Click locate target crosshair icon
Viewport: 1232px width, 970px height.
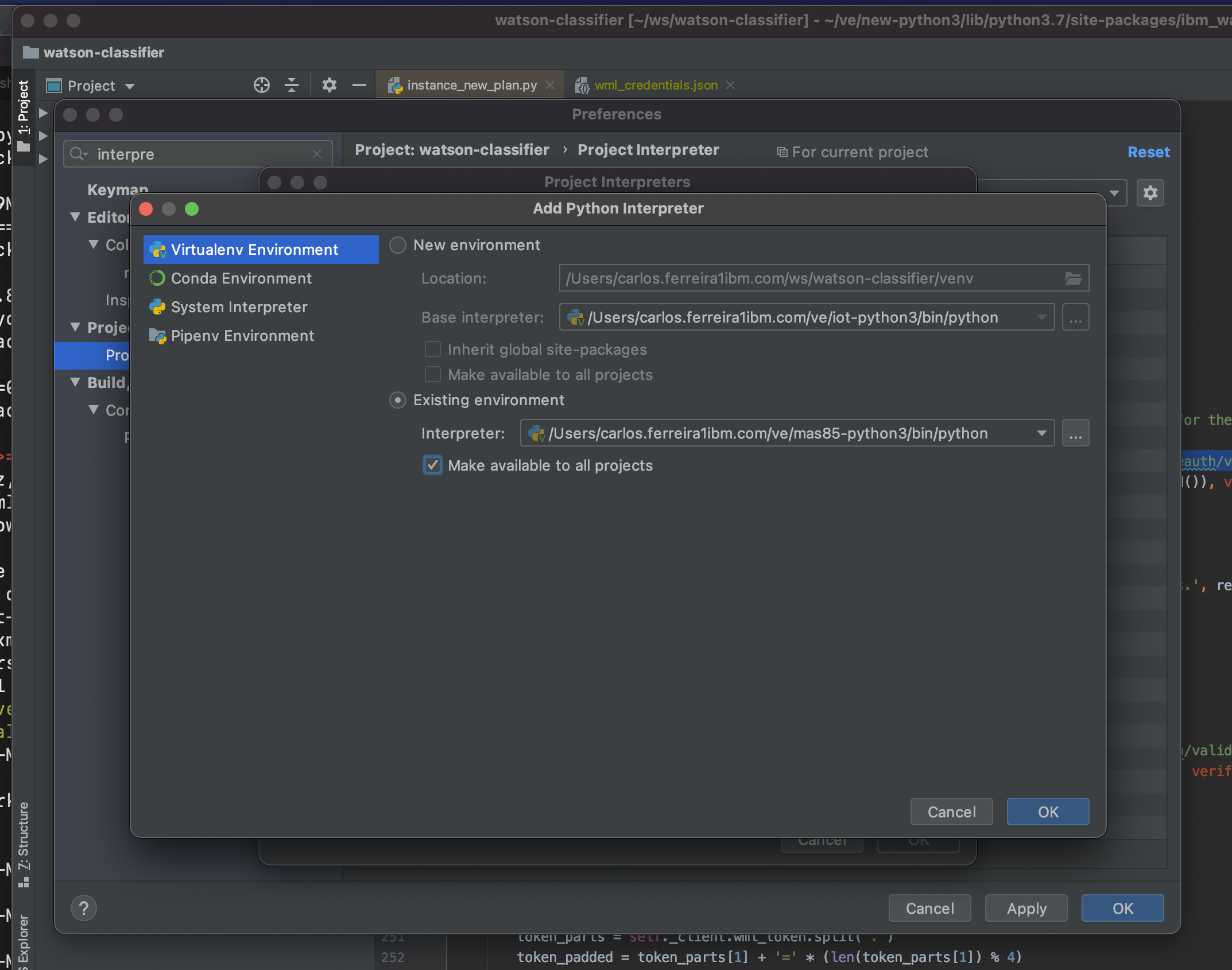click(x=262, y=85)
